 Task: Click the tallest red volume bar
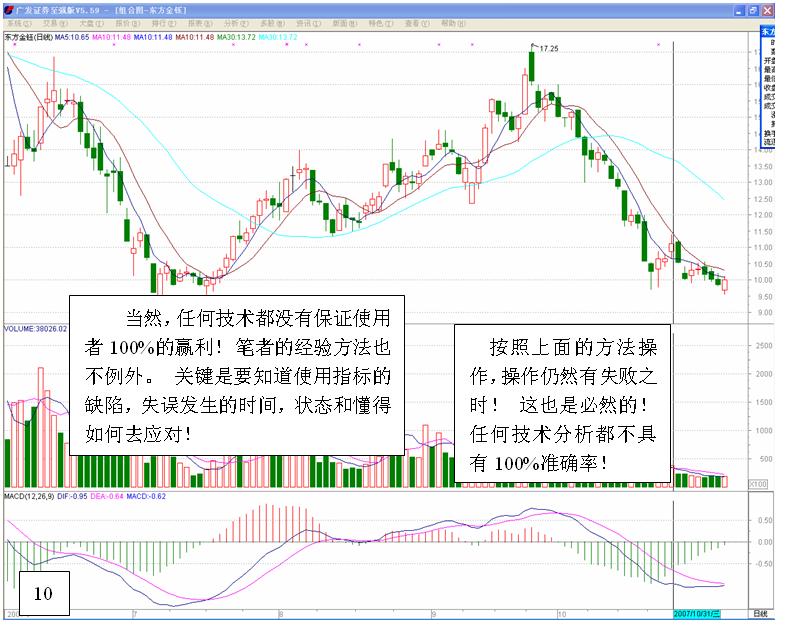[41, 428]
